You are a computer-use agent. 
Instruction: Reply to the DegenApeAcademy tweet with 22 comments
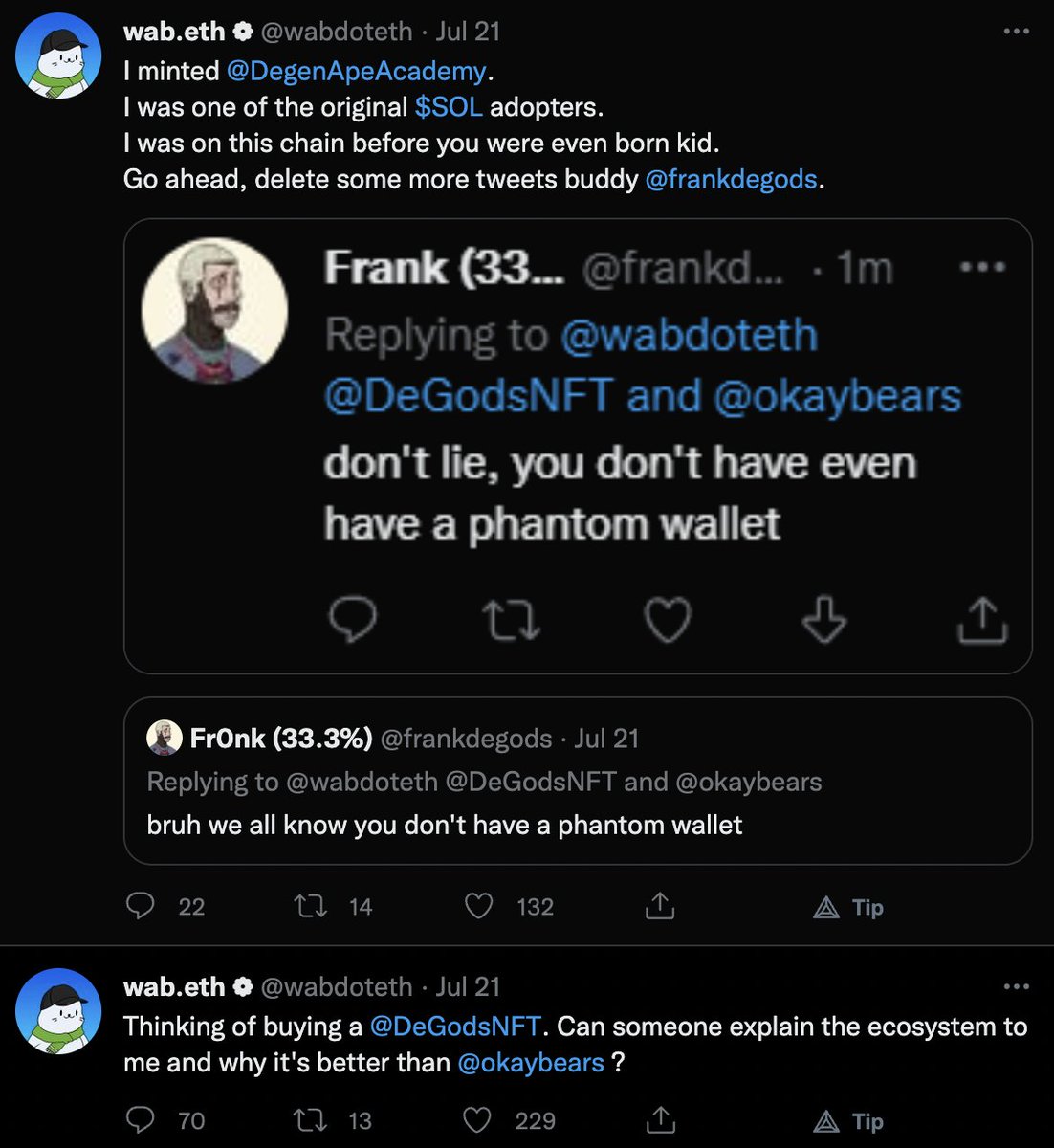click(x=141, y=906)
